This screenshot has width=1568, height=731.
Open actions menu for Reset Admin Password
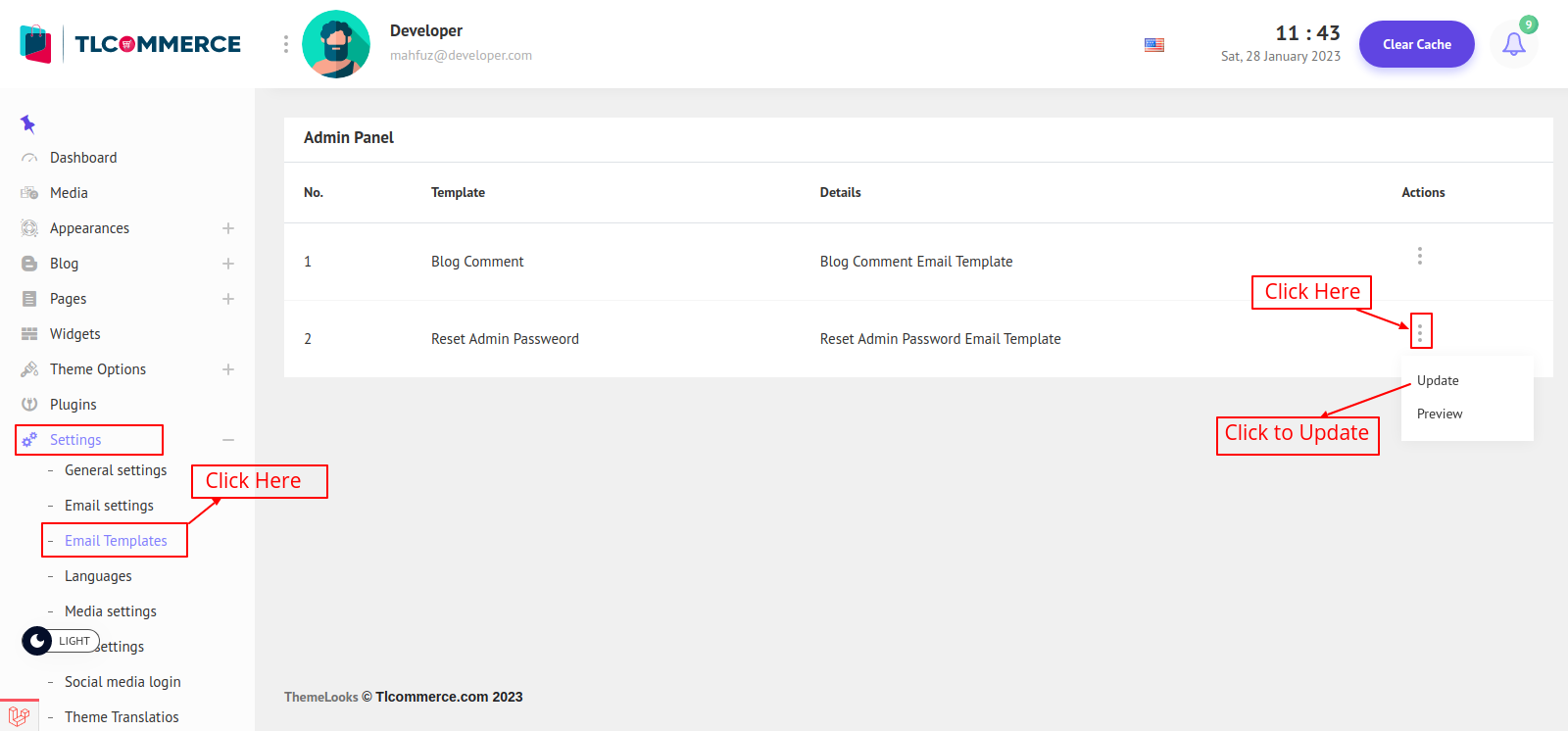(1419, 333)
